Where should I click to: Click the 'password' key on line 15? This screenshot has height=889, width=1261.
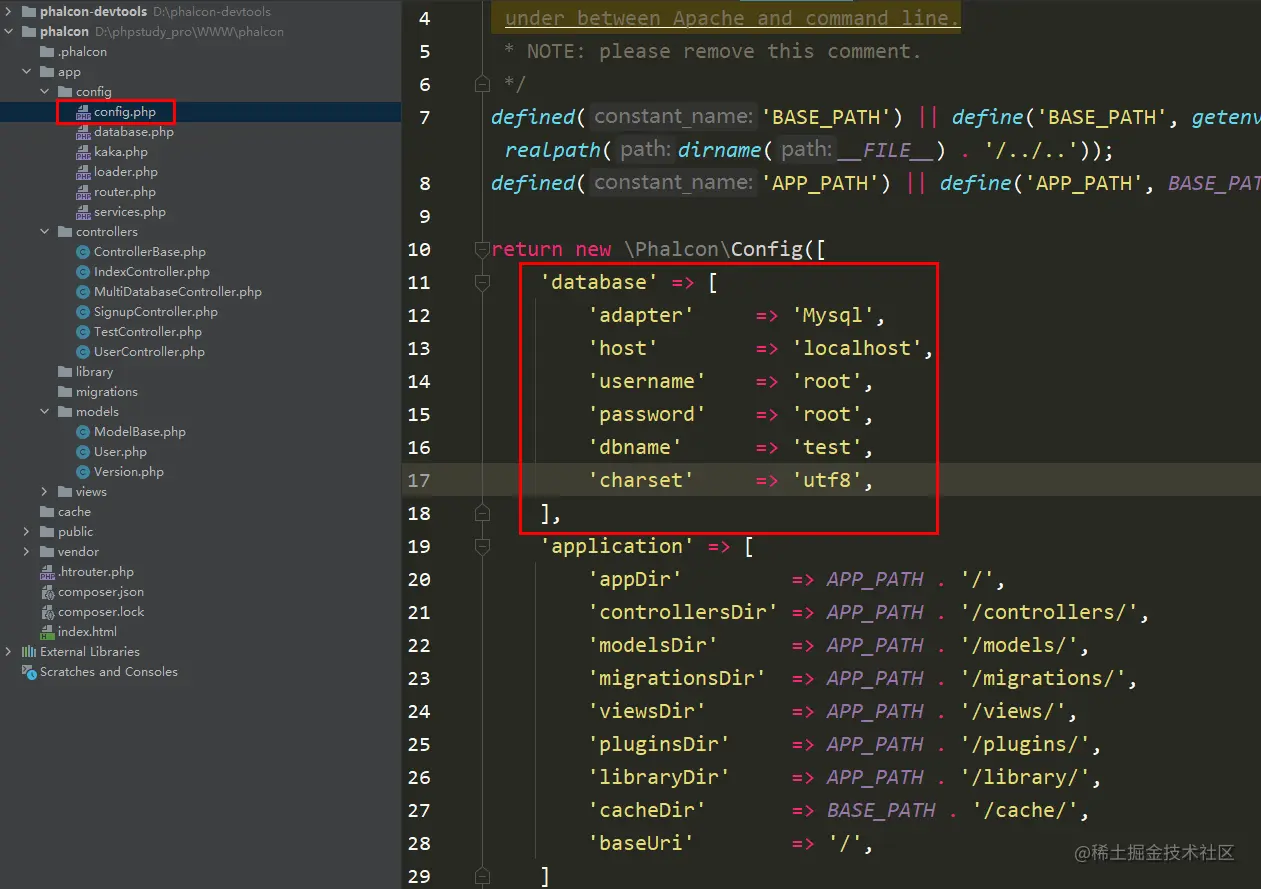(647, 414)
